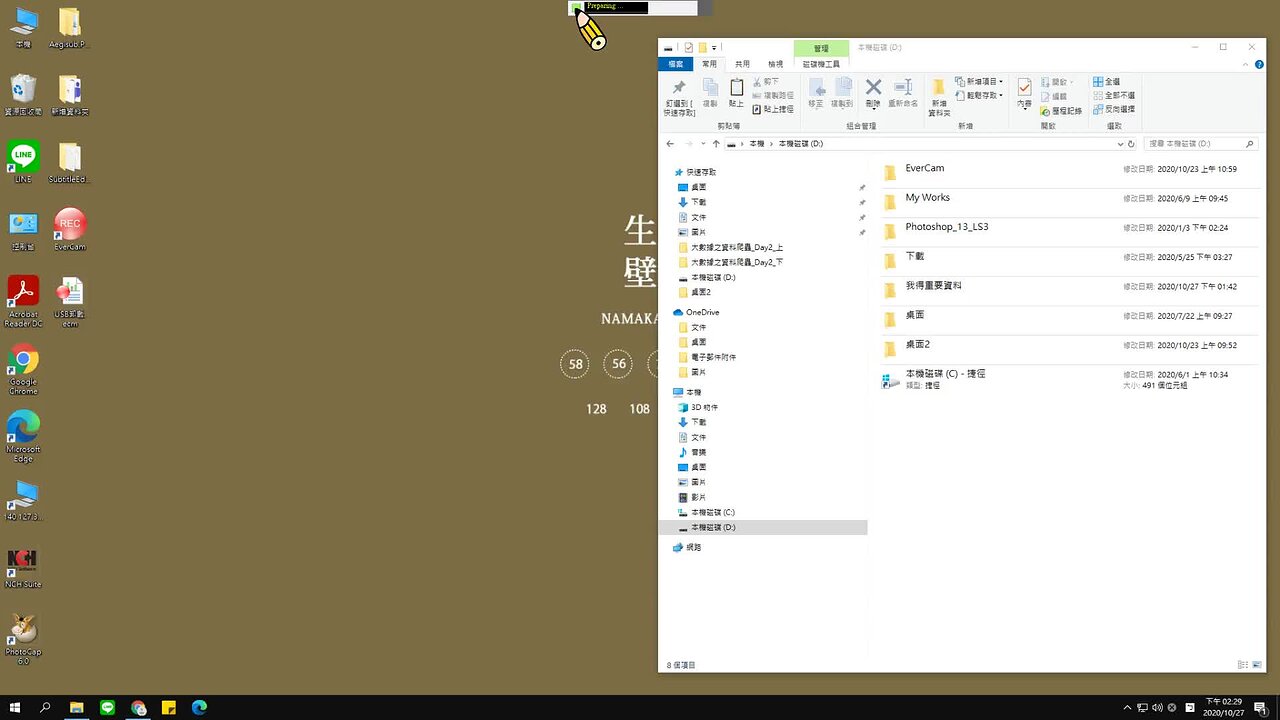Select 快速存取 (Quick access) in the navigation pane

coord(701,172)
